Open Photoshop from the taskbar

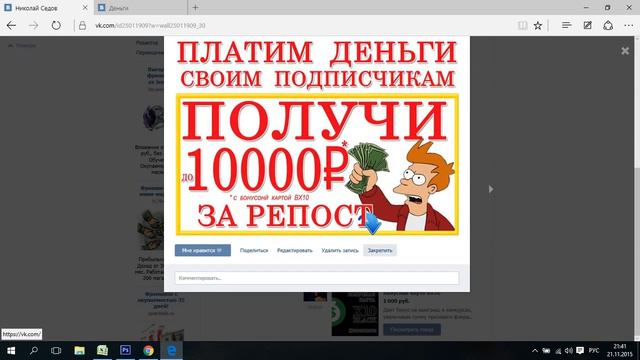125,351
